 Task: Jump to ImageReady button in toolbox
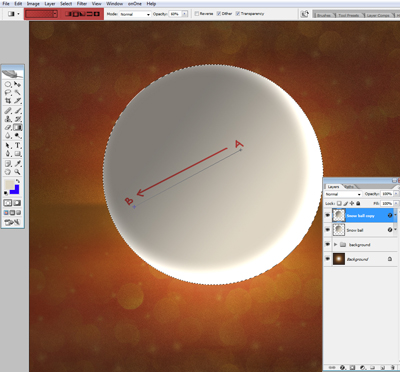pyautogui.click(x=13, y=222)
